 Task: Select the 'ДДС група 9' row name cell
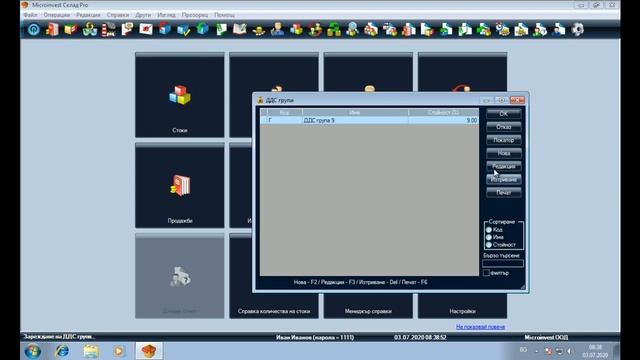(355, 120)
